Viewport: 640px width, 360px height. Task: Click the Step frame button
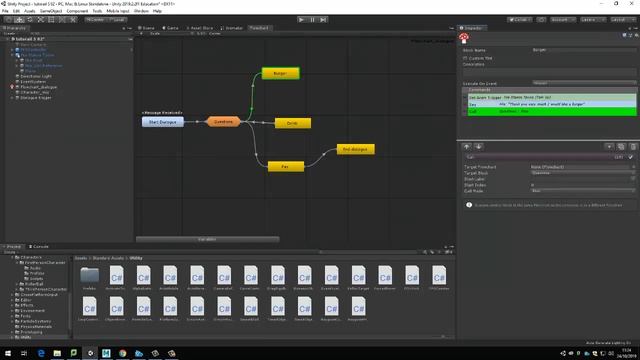tap(323, 20)
